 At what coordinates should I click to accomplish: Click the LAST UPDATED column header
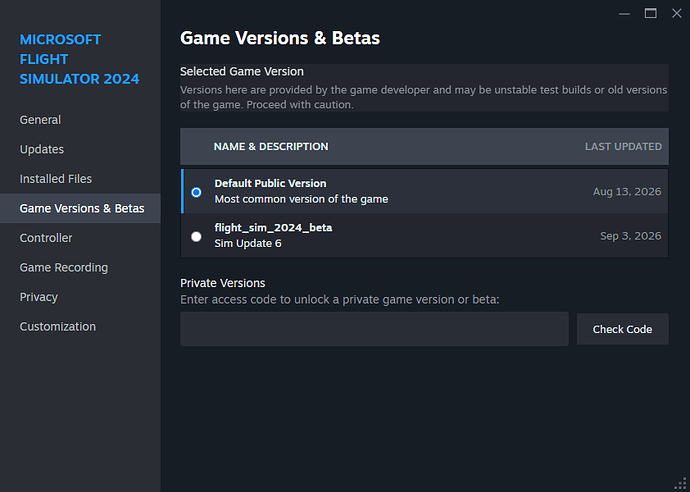tap(623, 147)
